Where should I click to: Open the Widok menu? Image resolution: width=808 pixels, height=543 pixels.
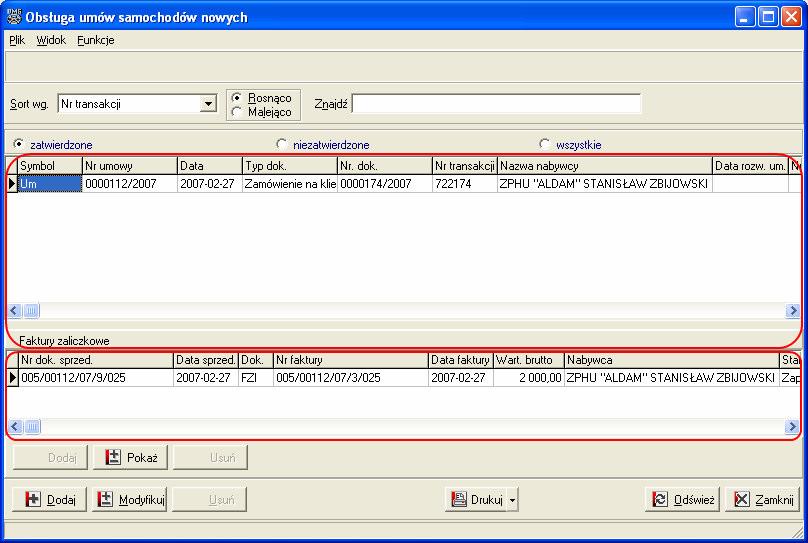point(51,40)
